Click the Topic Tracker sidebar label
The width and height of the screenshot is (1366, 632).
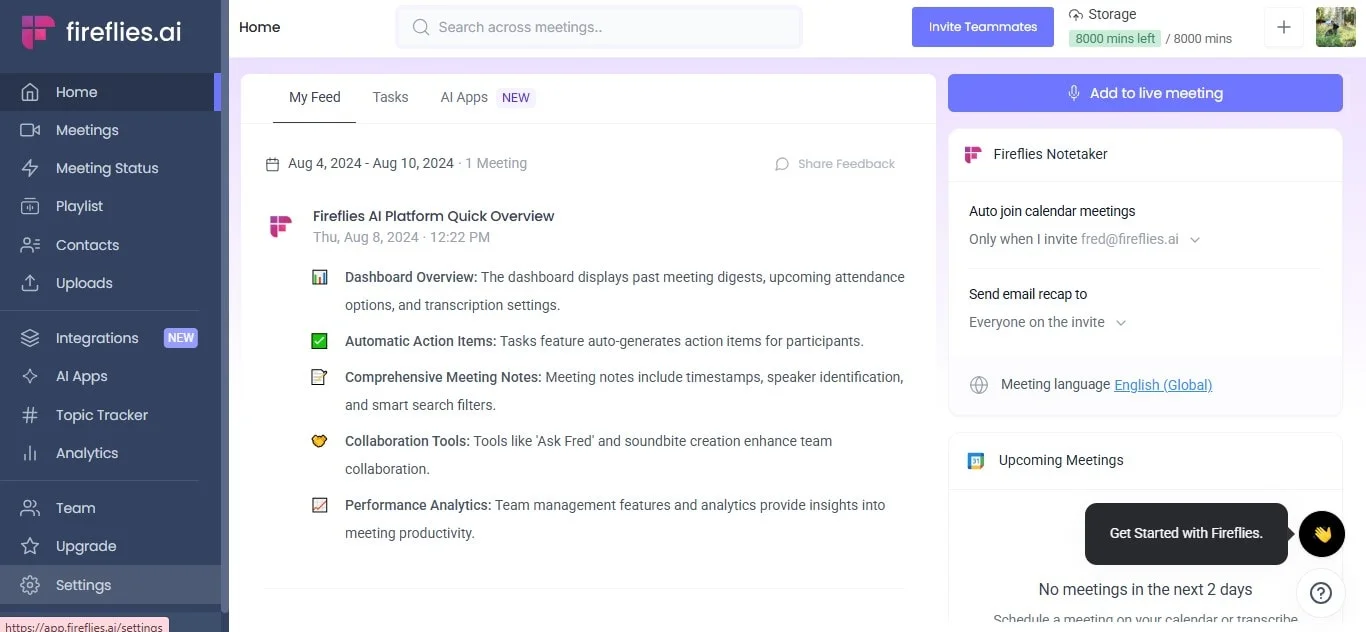(102, 415)
